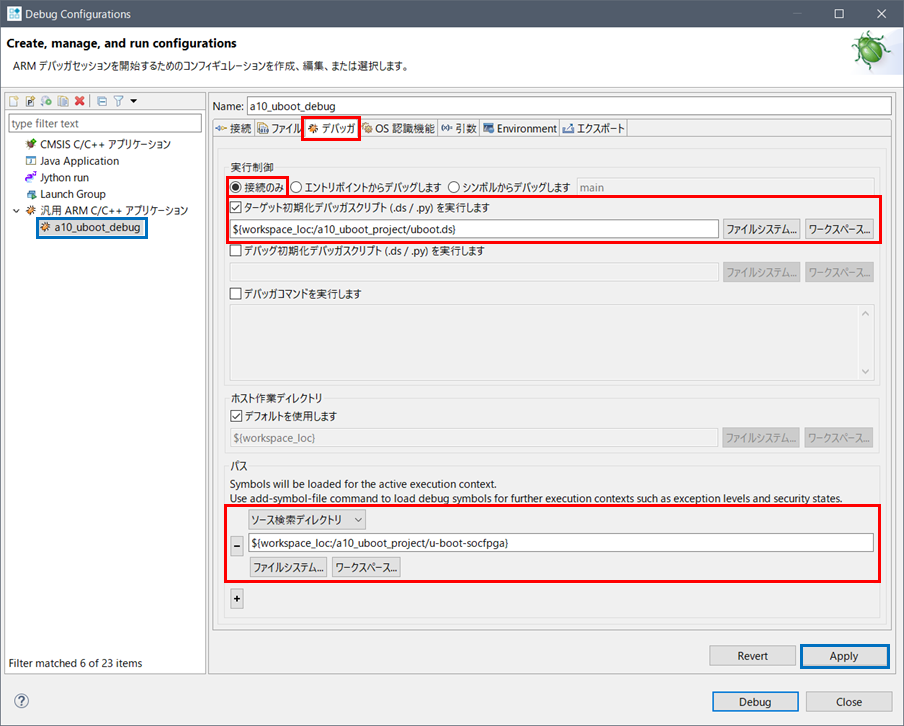Select the 接続のみ radio button
904x726 pixels.
point(236,187)
